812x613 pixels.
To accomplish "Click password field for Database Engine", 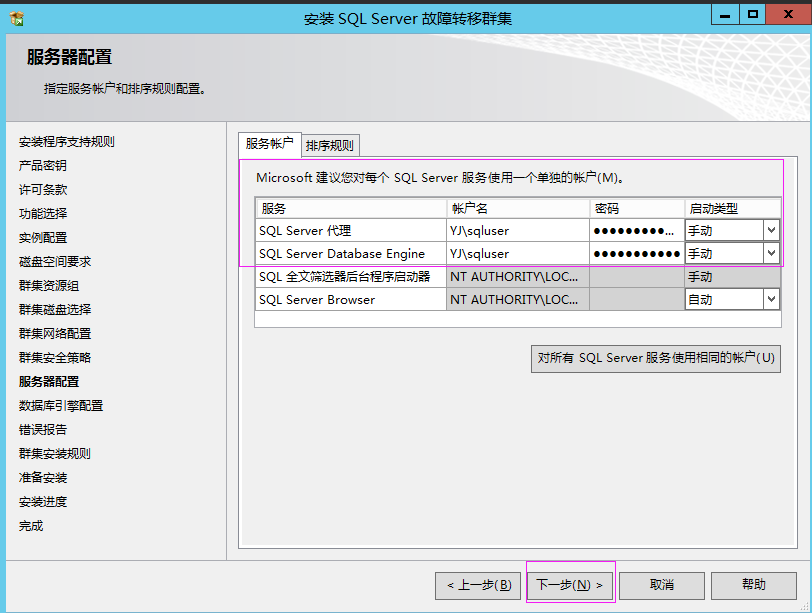I will 636,254.
